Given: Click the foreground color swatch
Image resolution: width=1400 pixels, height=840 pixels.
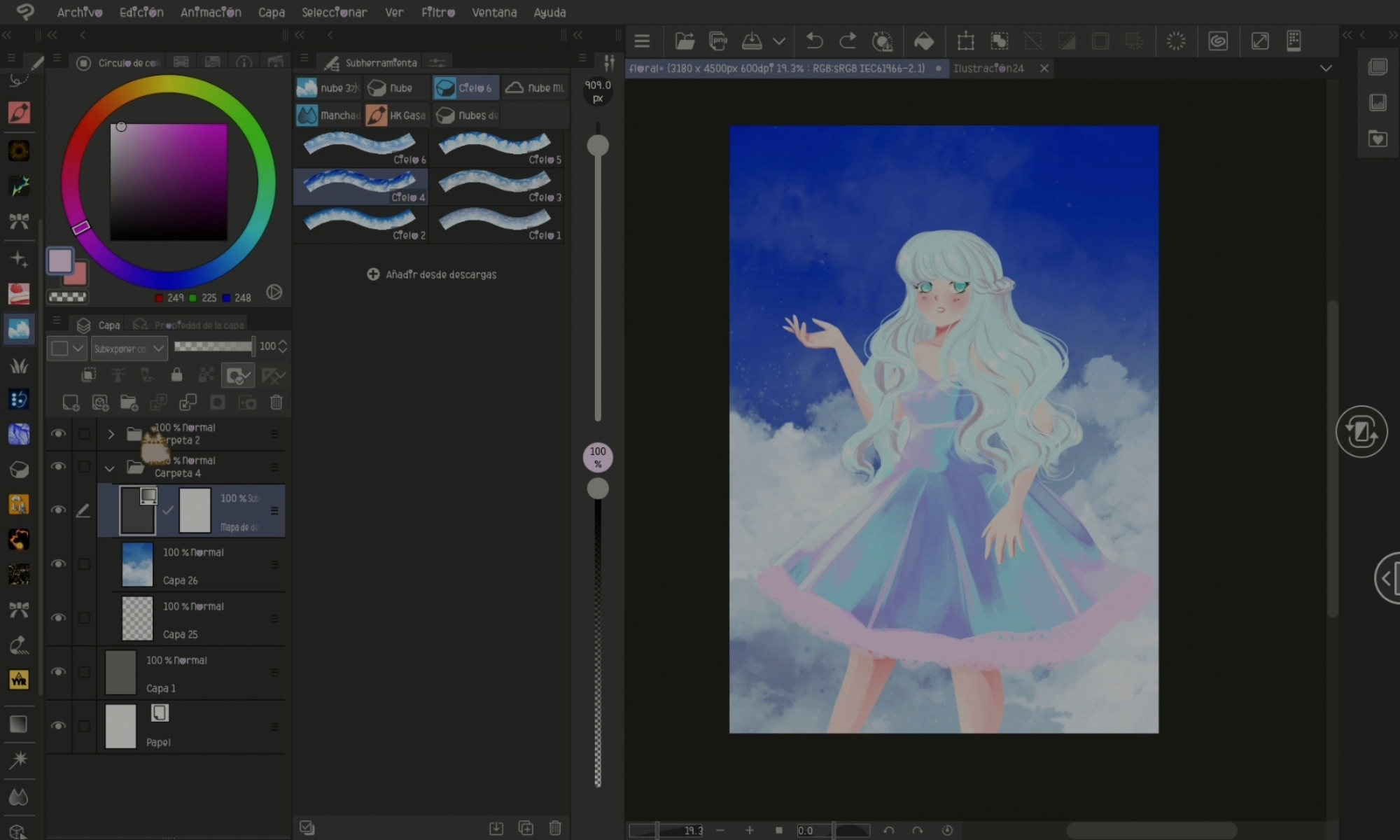Looking at the screenshot, I should click(x=60, y=261).
